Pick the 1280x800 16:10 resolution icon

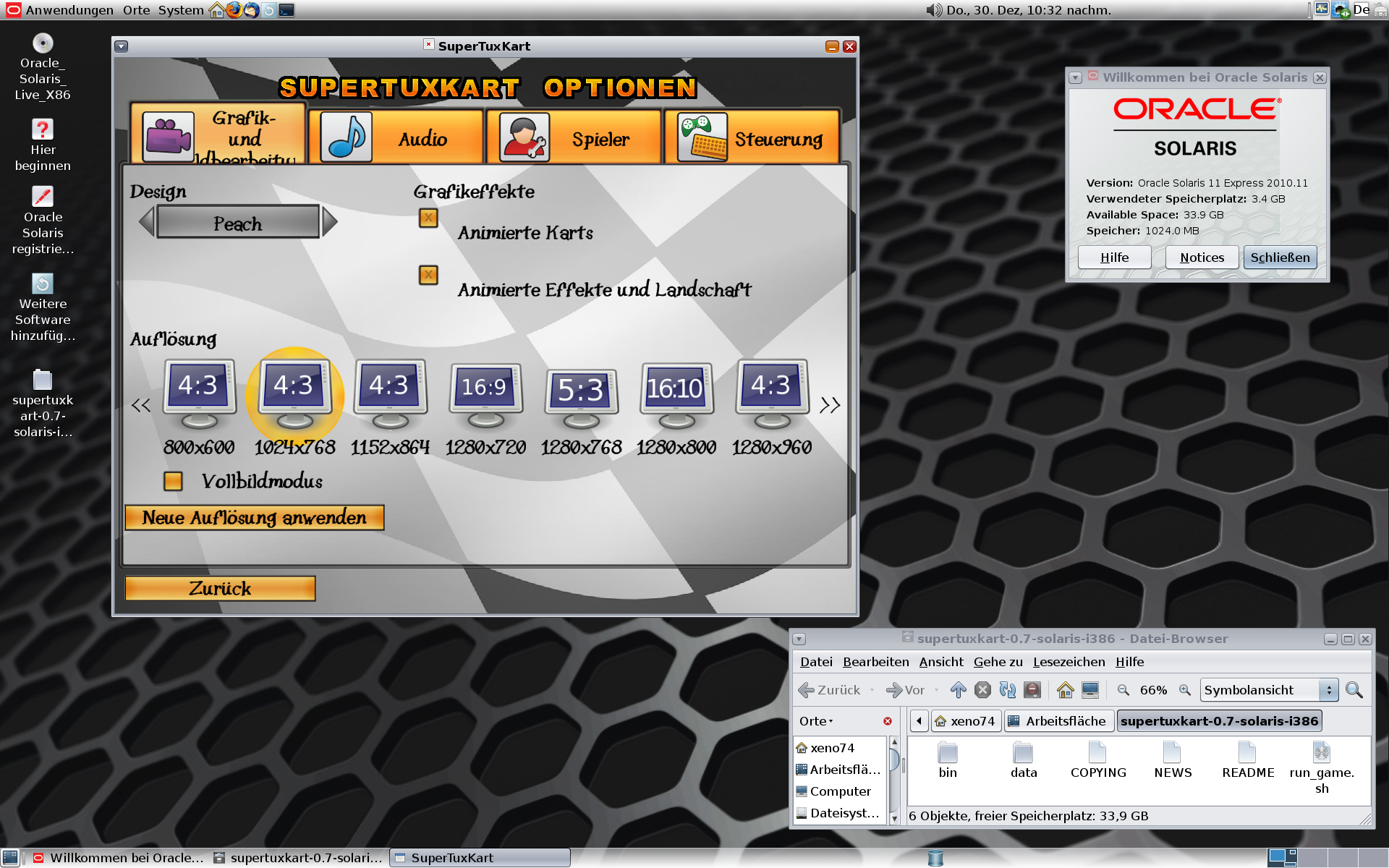pos(676,396)
